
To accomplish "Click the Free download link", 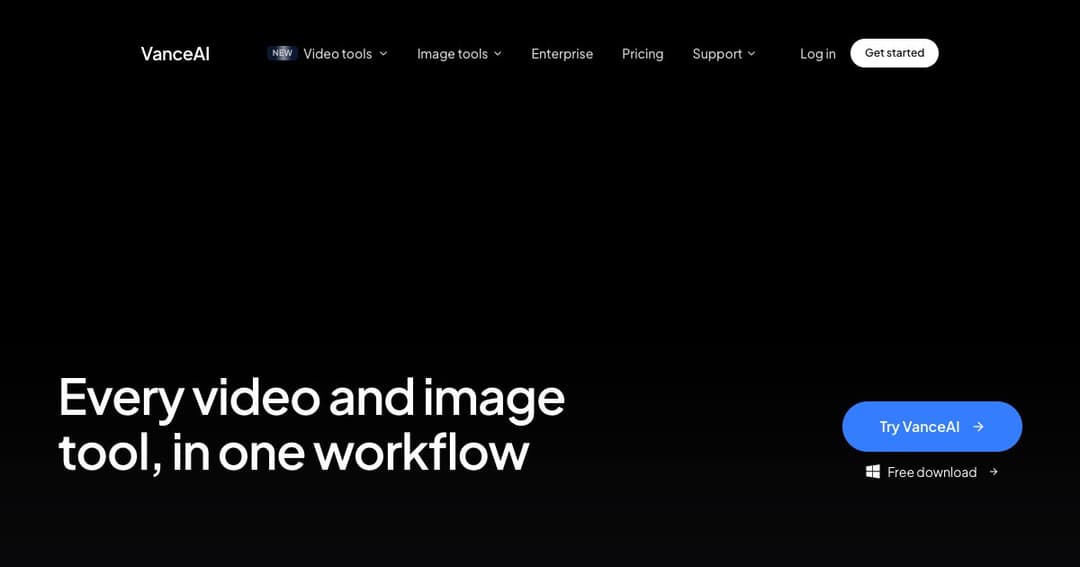I will coord(932,472).
